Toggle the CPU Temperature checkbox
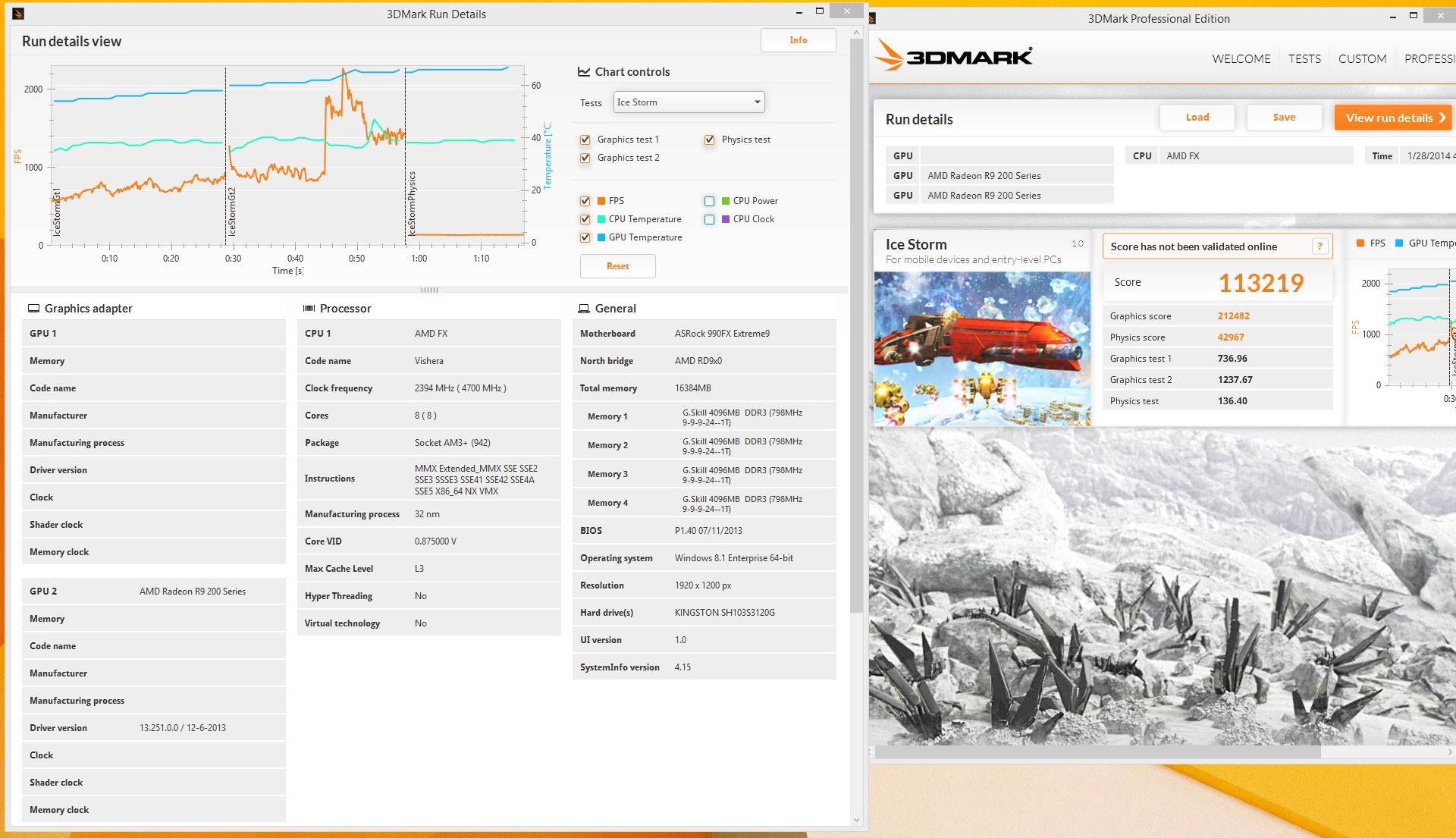This screenshot has width=1456, height=838. [x=585, y=219]
